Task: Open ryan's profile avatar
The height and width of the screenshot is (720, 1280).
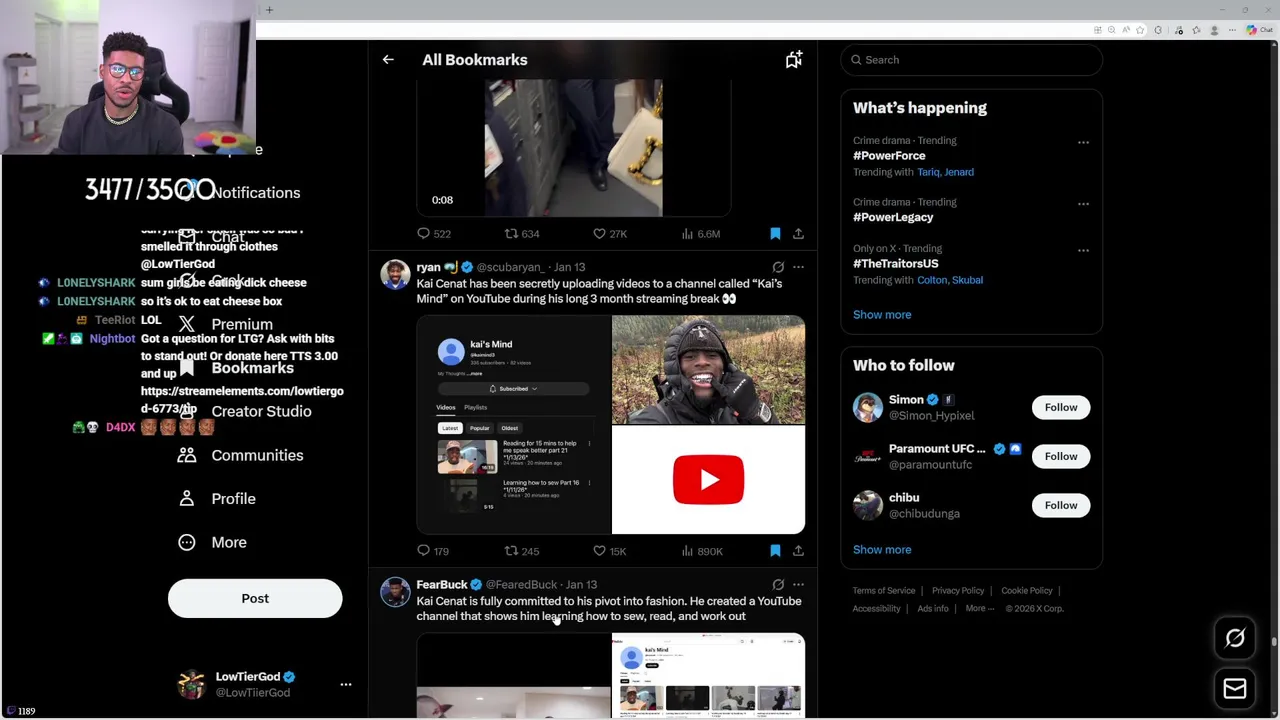Action: pyautogui.click(x=395, y=274)
